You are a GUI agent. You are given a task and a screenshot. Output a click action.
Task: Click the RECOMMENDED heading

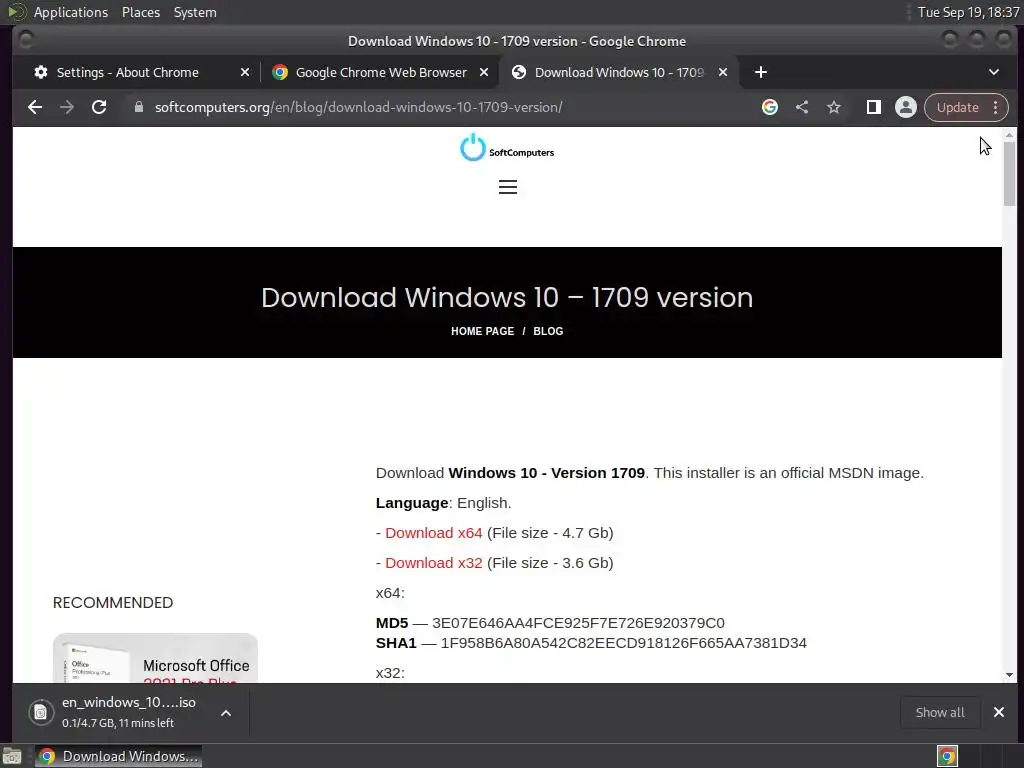[x=113, y=603]
